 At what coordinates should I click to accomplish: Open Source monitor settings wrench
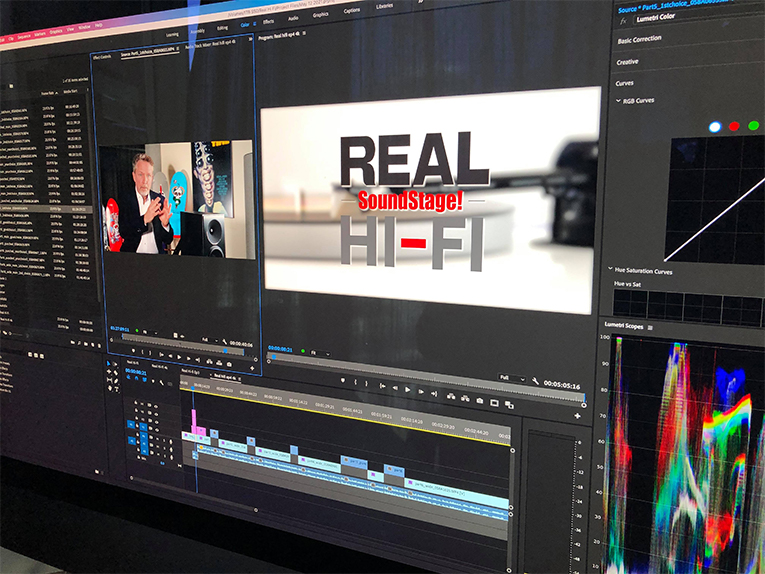click(x=224, y=341)
